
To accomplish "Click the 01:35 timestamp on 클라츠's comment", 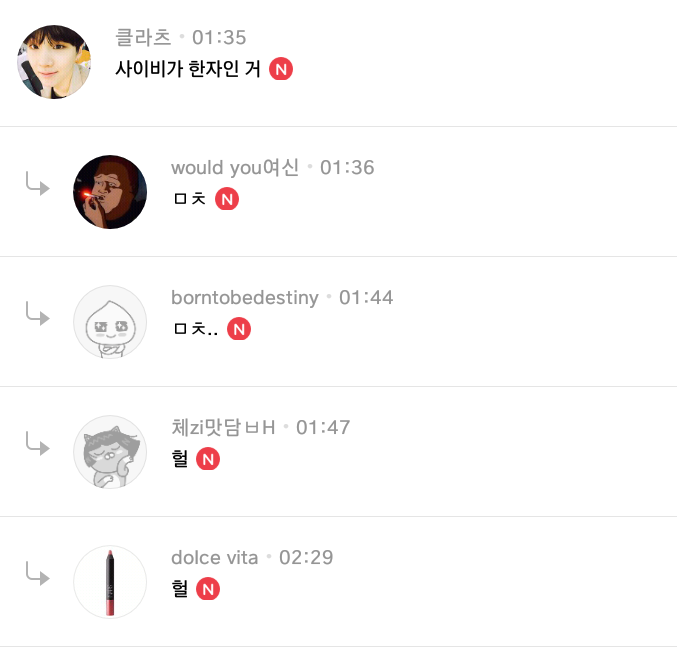I will 219,38.
